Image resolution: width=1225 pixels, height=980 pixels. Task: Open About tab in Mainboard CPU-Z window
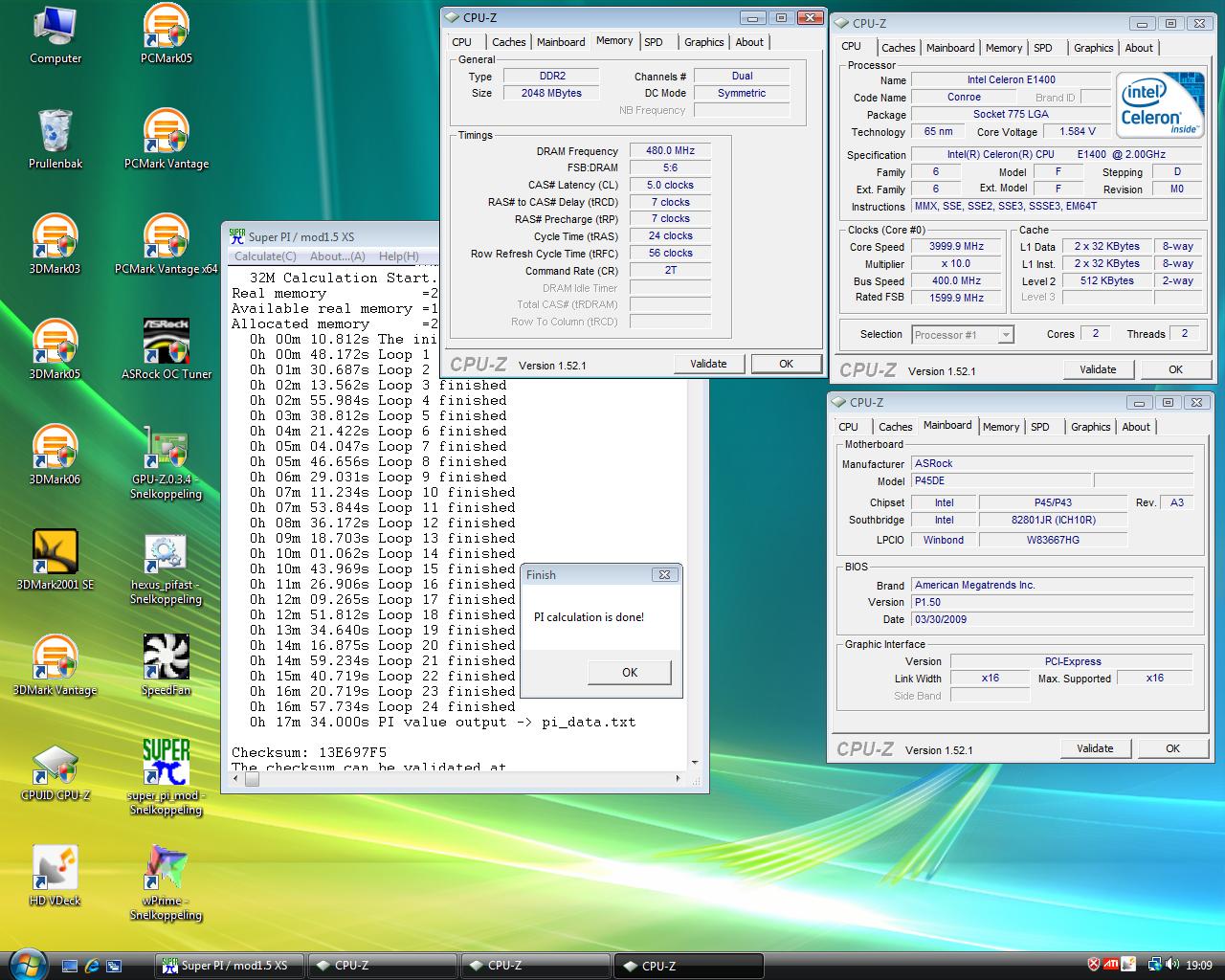[x=1136, y=427]
